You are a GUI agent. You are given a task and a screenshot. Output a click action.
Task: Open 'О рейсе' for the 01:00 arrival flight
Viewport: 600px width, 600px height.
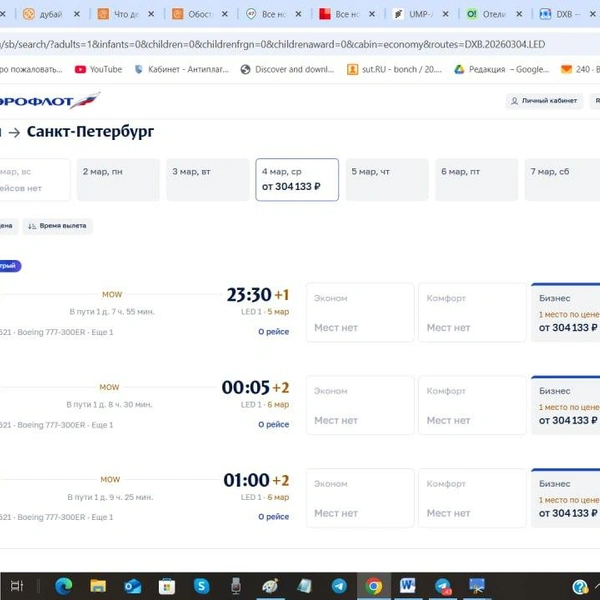coord(274,517)
